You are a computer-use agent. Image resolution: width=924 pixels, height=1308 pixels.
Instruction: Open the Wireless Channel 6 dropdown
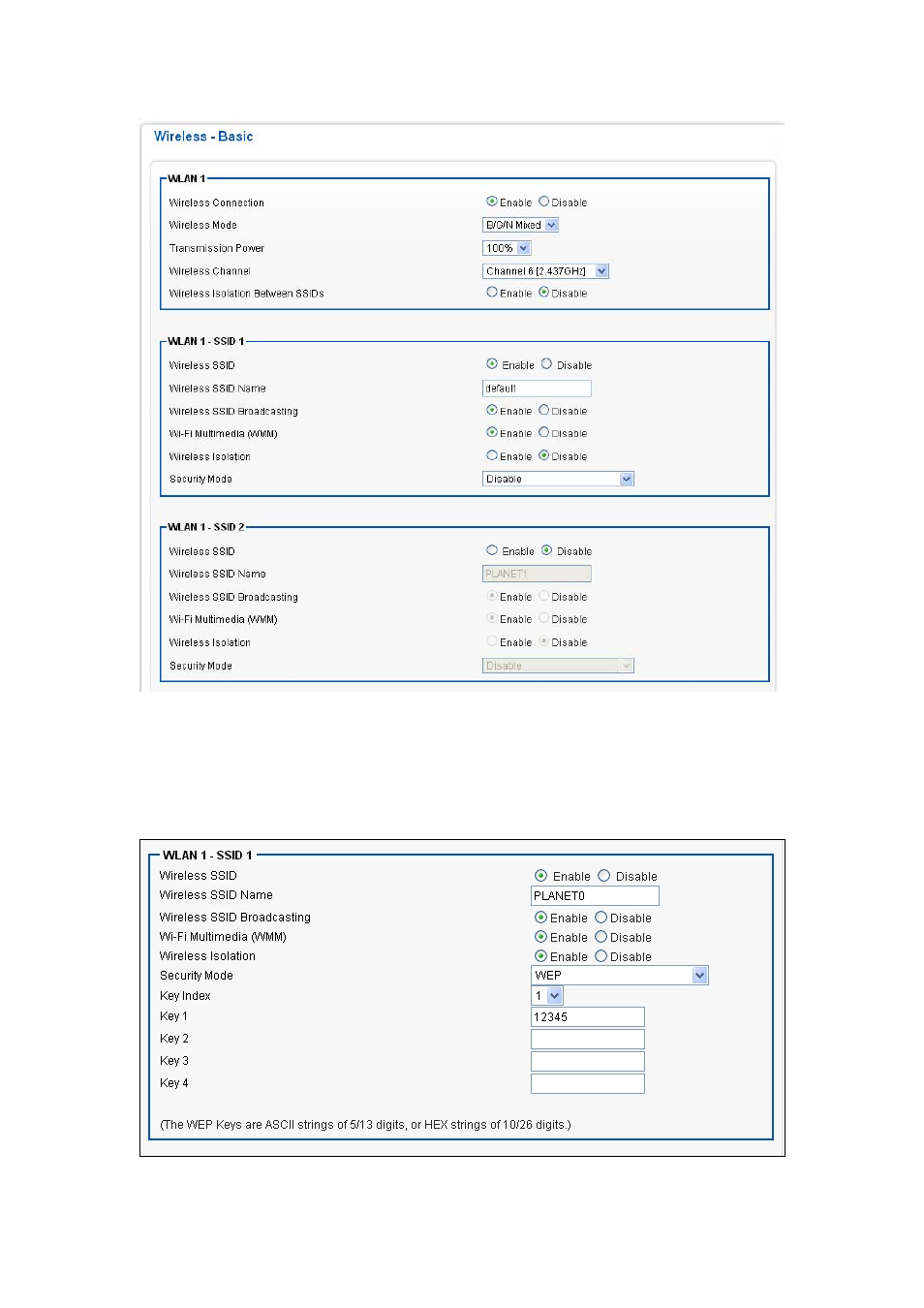[x=546, y=271]
